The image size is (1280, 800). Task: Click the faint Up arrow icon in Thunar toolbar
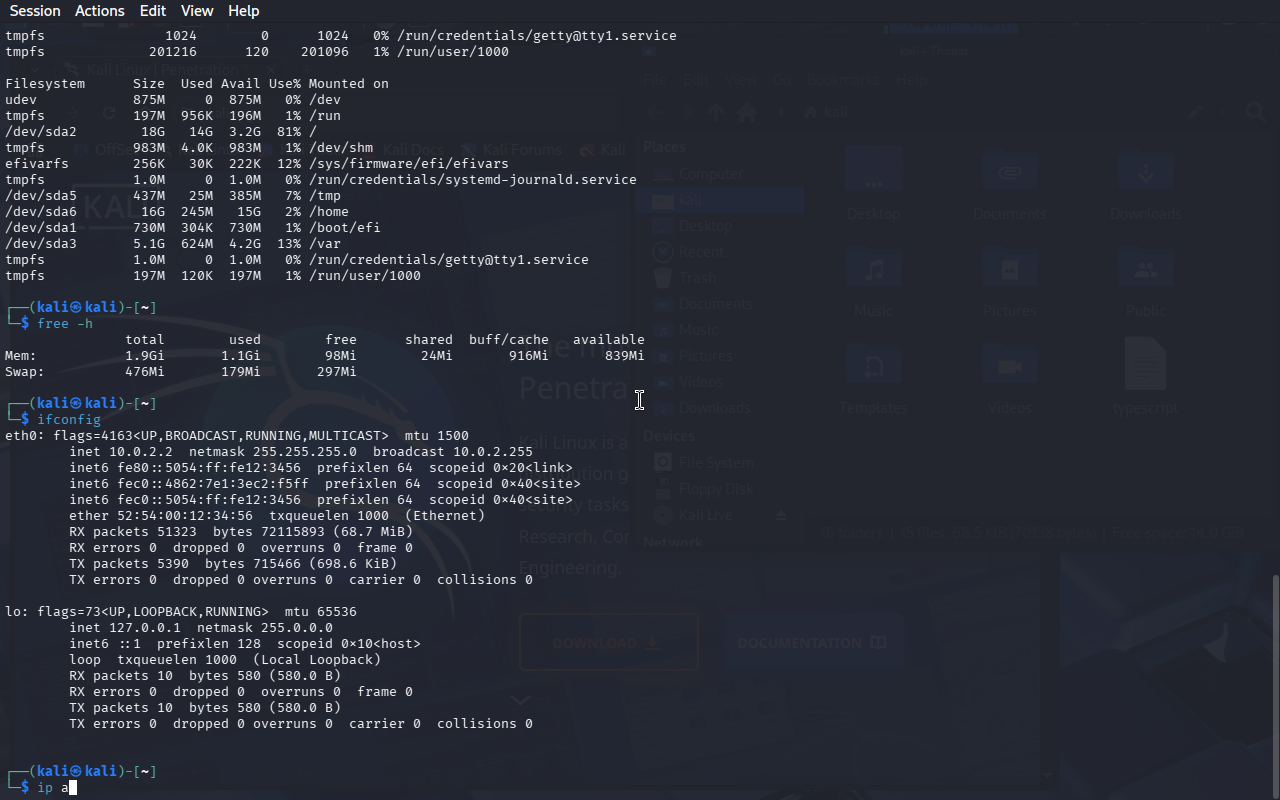point(717,113)
